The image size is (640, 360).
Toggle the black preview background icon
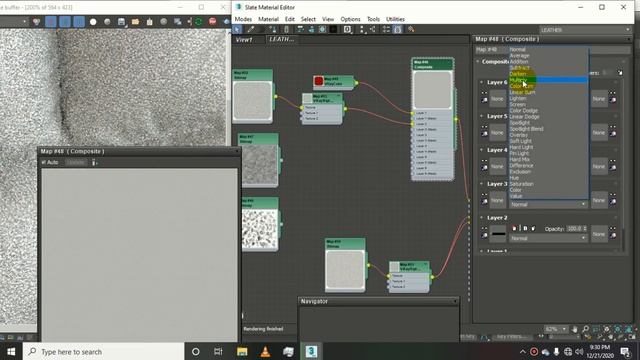[x=333, y=29]
